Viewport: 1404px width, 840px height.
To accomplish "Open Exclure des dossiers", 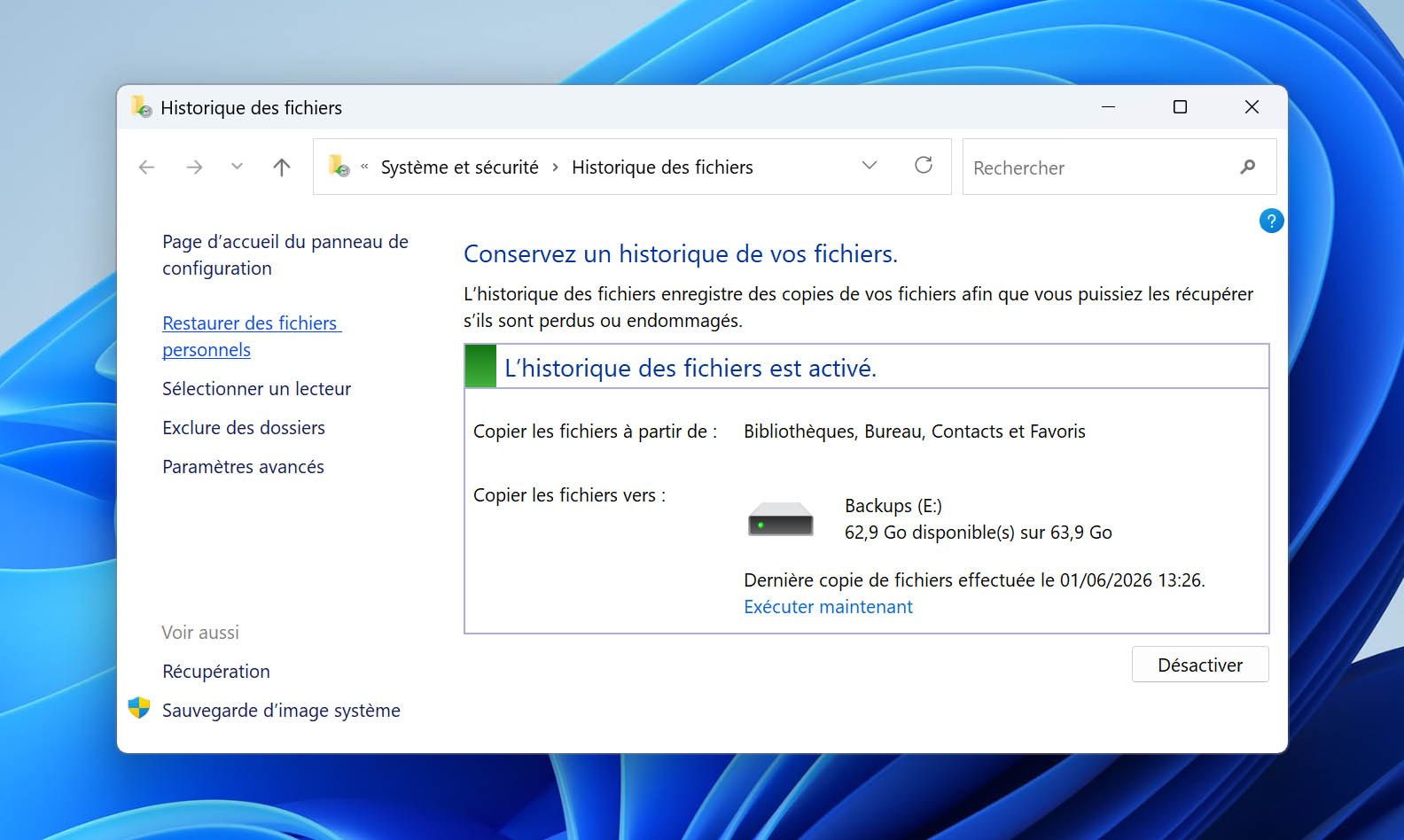I will 244,428.
